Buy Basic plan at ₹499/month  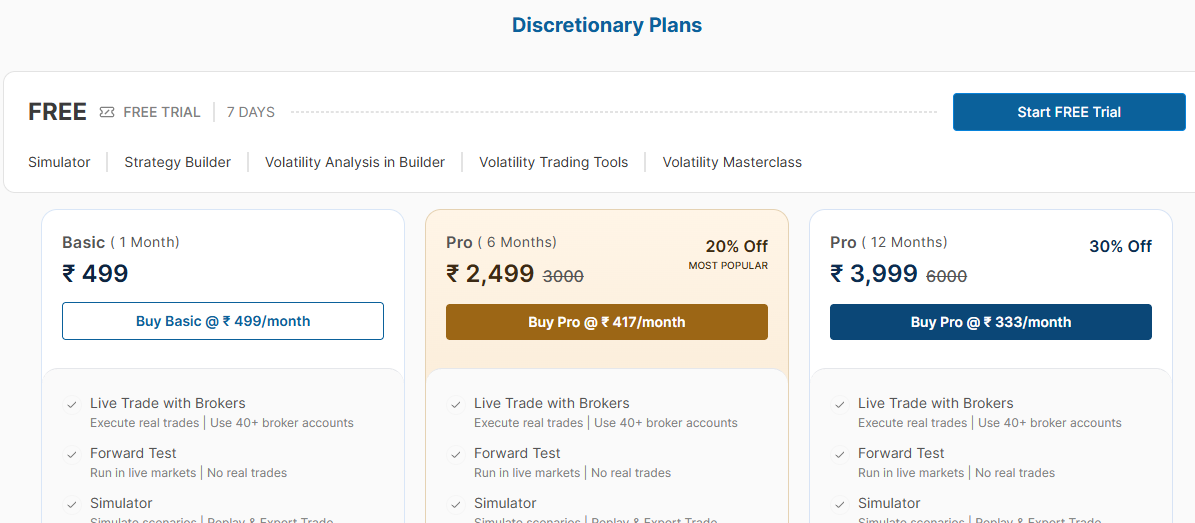point(223,321)
